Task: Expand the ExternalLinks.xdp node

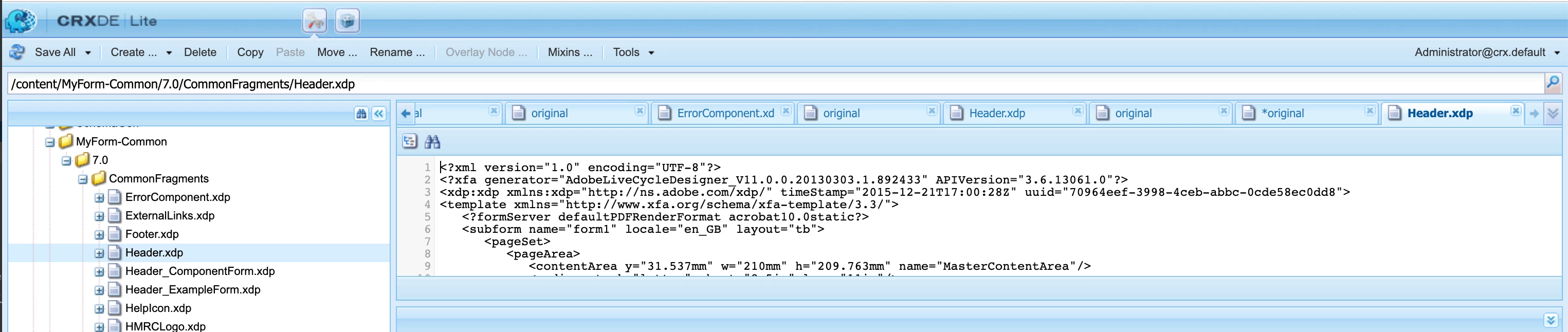Action: [x=99, y=216]
